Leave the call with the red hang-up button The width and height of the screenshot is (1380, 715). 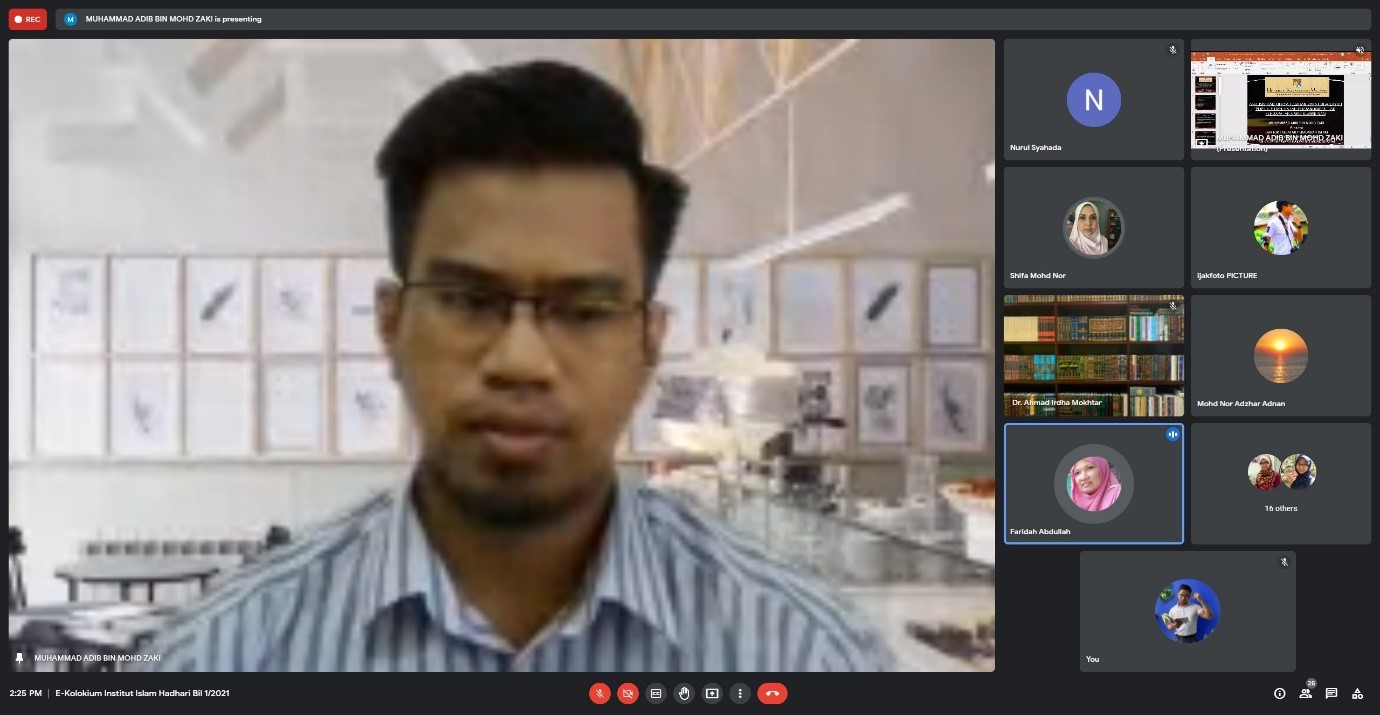click(x=772, y=693)
